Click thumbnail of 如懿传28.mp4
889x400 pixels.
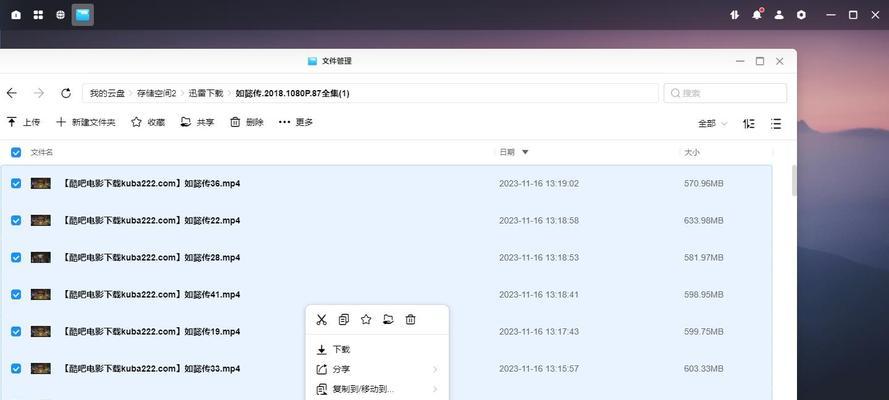pyautogui.click(x=40, y=257)
